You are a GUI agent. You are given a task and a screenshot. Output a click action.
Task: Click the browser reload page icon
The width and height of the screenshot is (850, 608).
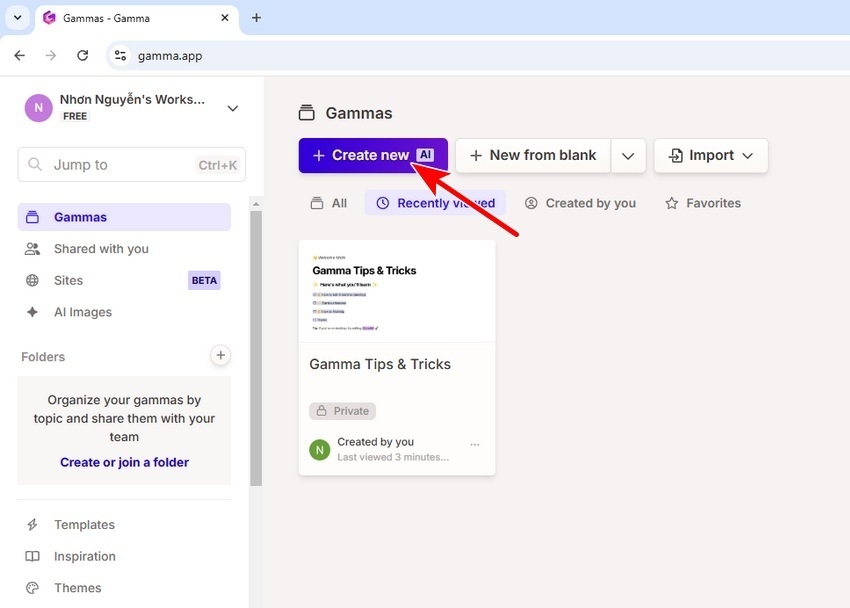82,56
